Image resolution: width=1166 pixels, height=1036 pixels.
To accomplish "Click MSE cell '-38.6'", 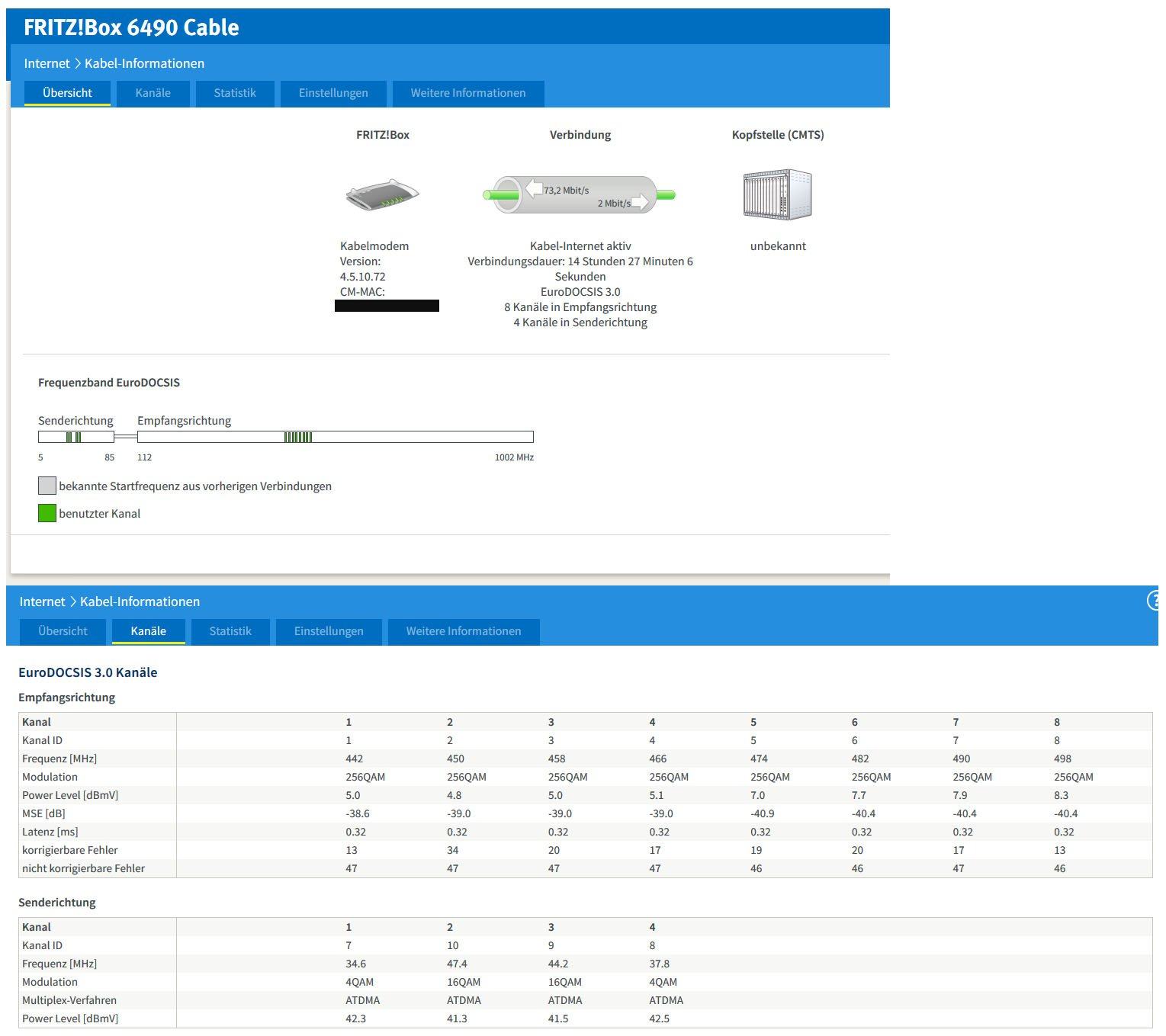I will click(x=358, y=813).
